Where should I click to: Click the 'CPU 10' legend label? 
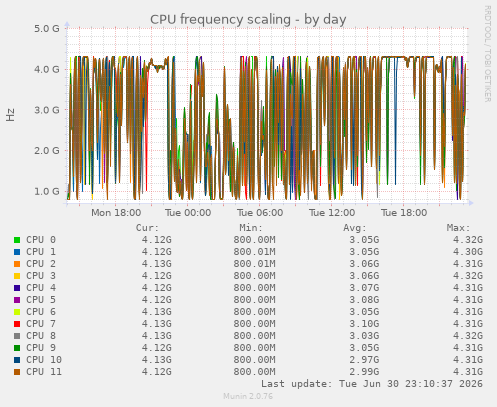click(x=44, y=360)
